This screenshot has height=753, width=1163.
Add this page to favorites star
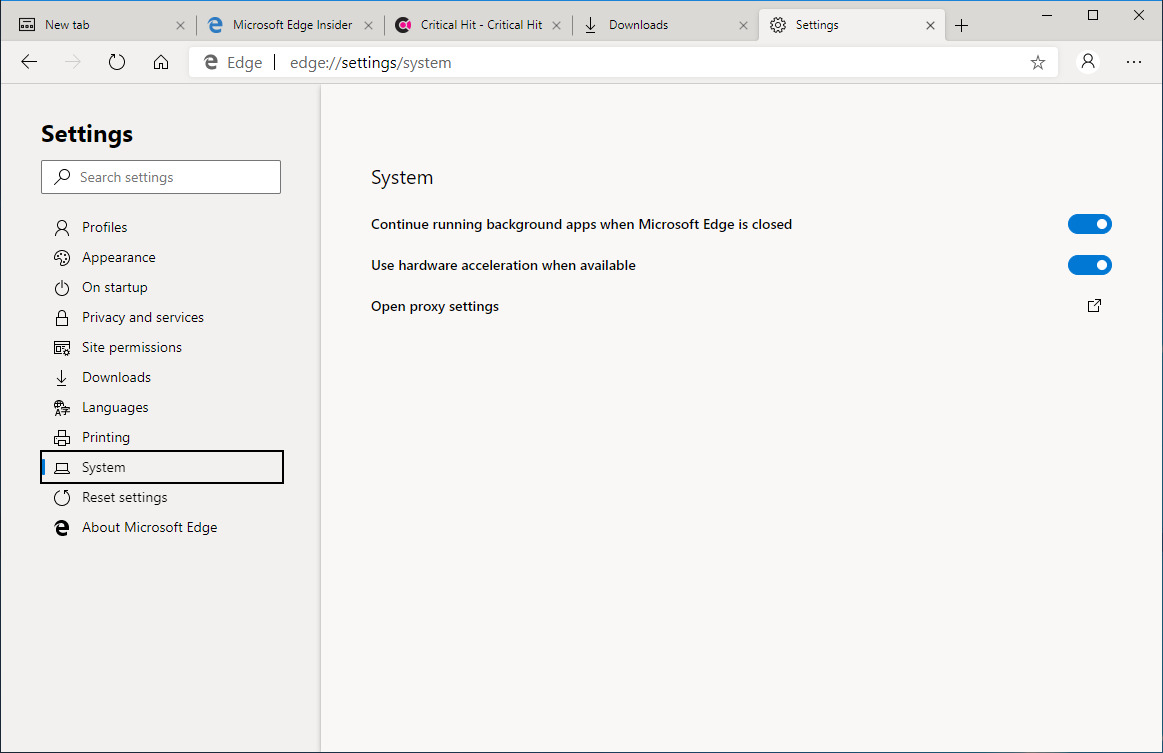pyautogui.click(x=1038, y=62)
